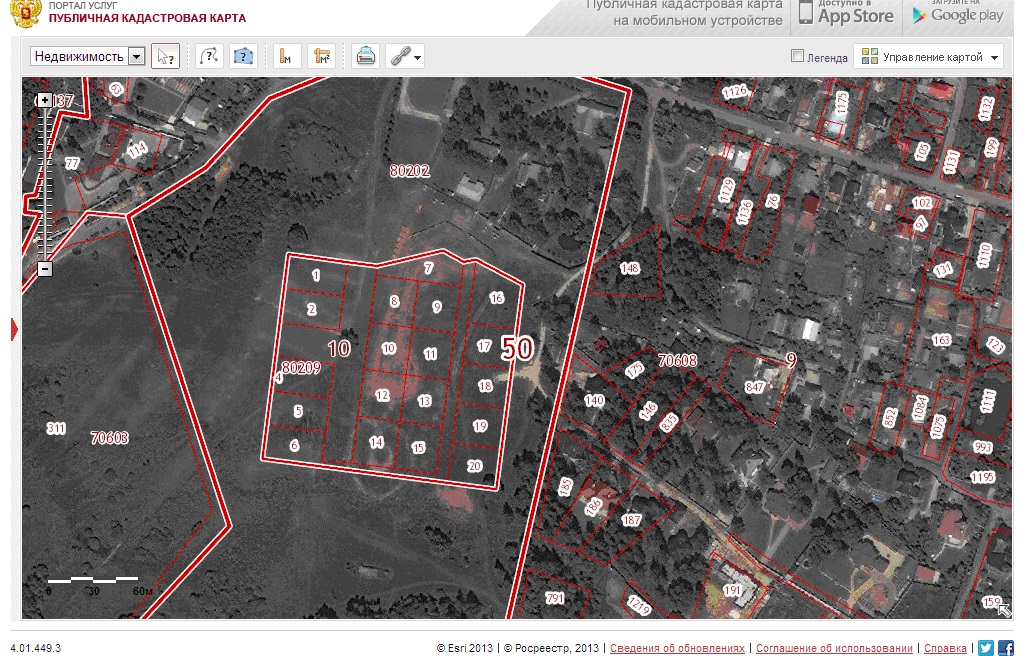Click the chain link share icon
This screenshot has width=1024, height=656.
coord(399,56)
